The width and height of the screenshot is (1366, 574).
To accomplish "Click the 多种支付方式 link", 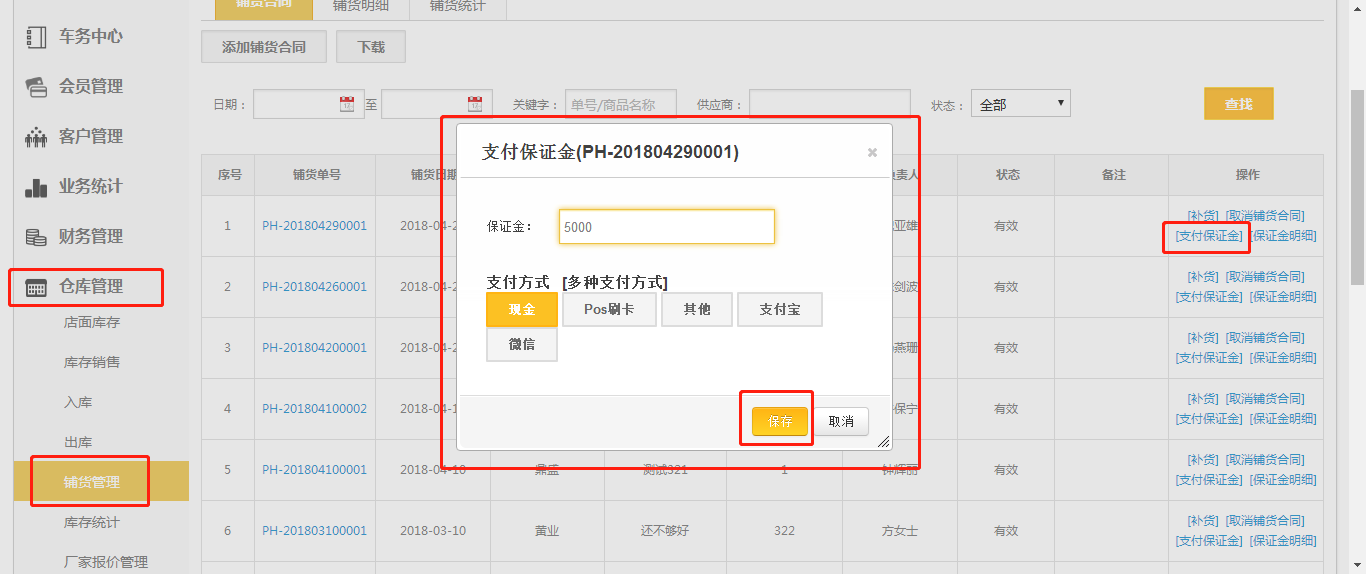I will point(615,282).
